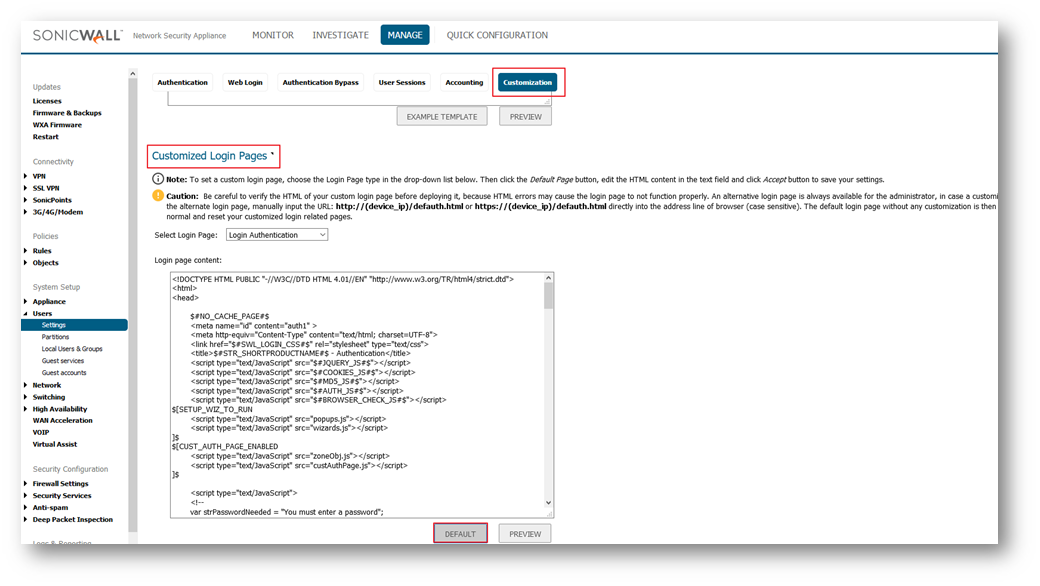Click the orange Caution warning icon
Screen dimensions: 1040x586
[x=158, y=196]
